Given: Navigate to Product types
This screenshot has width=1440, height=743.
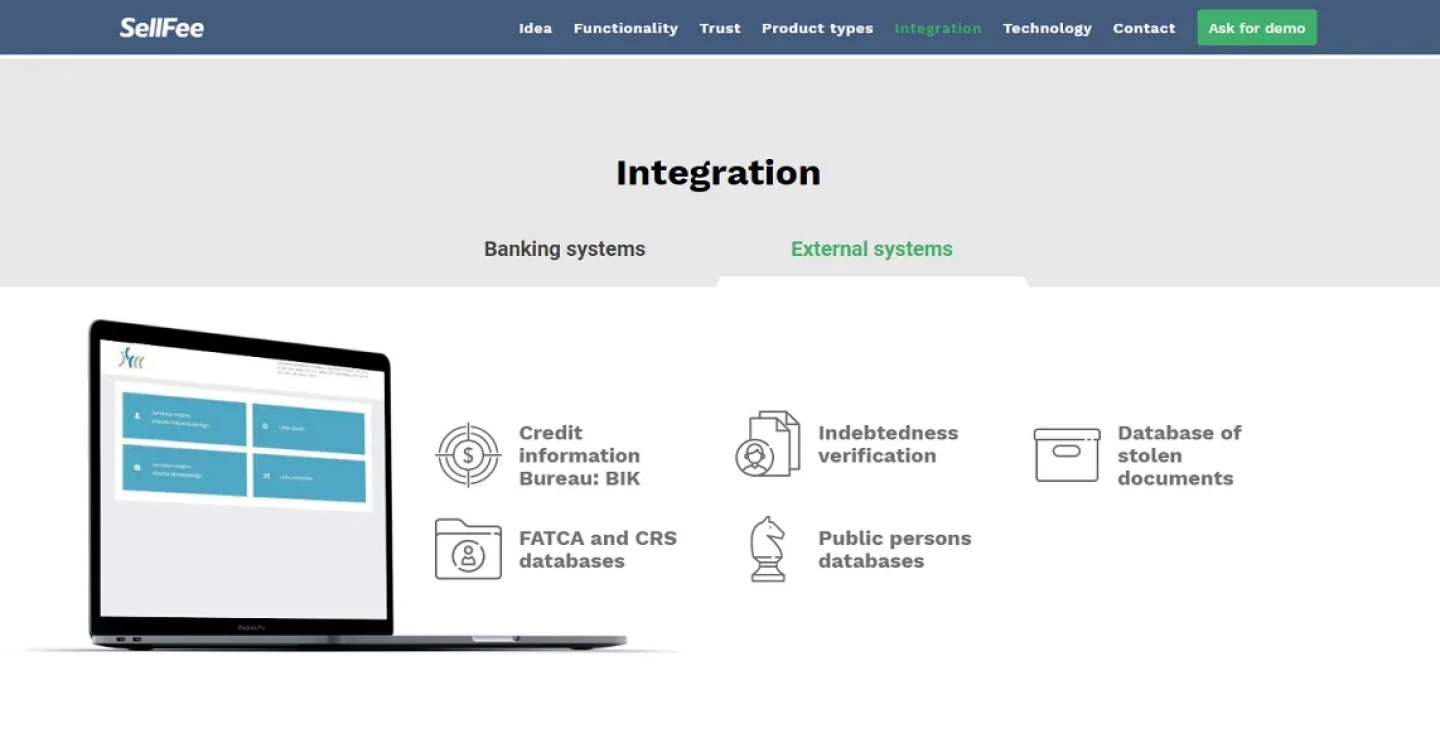Looking at the screenshot, I should 817,28.
